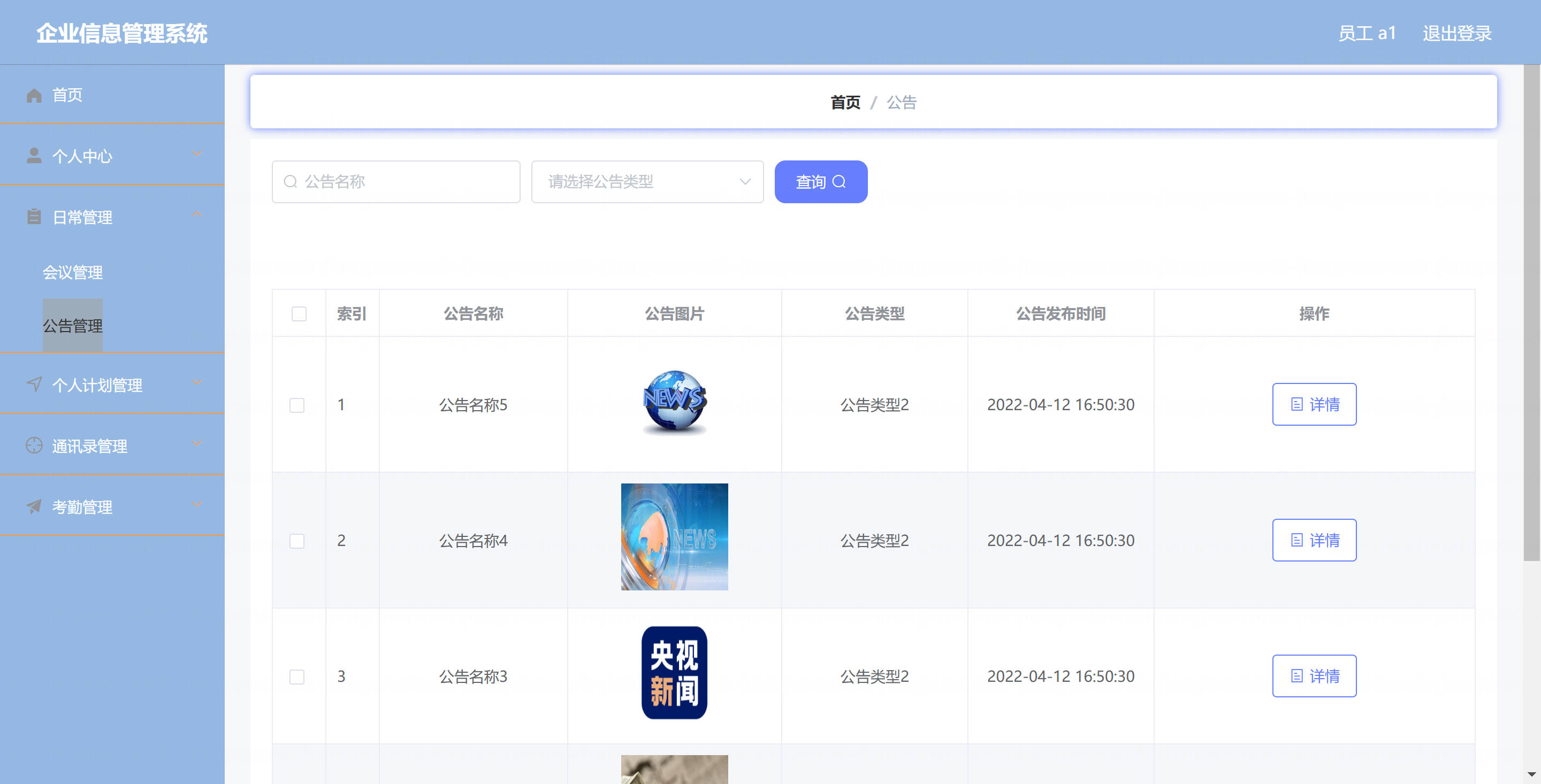This screenshot has width=1541, height=784.
Task: Click the arrow icon beside 个人计划管理
Action: pos(34,384)
